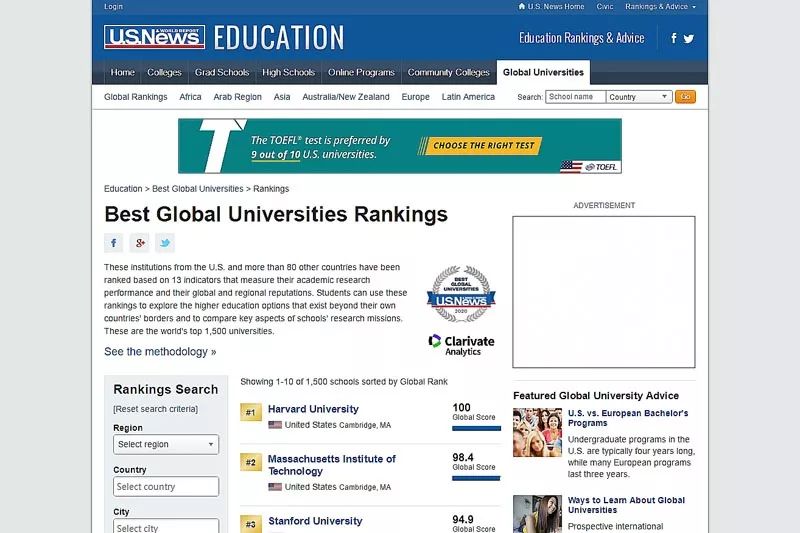This screenshot has height=533, width=800.
Task: Click the US flag under Harvard University
Action: pyautogui.click(x=275, y=425)
